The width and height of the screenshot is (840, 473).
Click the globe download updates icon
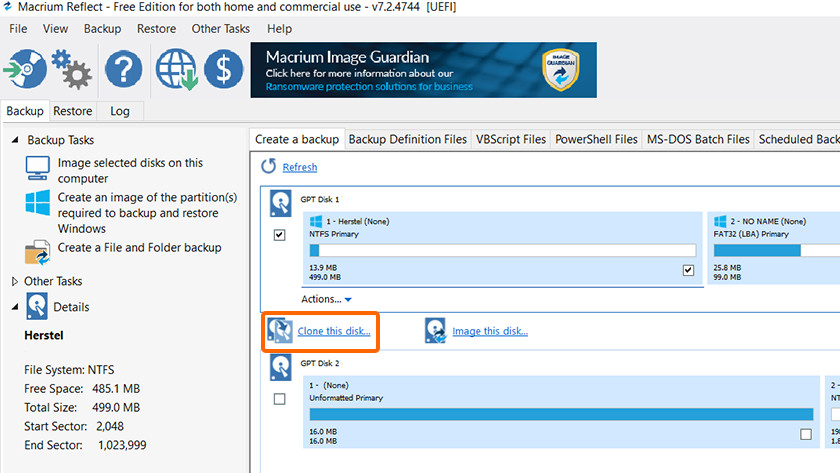tap(177, 69)
